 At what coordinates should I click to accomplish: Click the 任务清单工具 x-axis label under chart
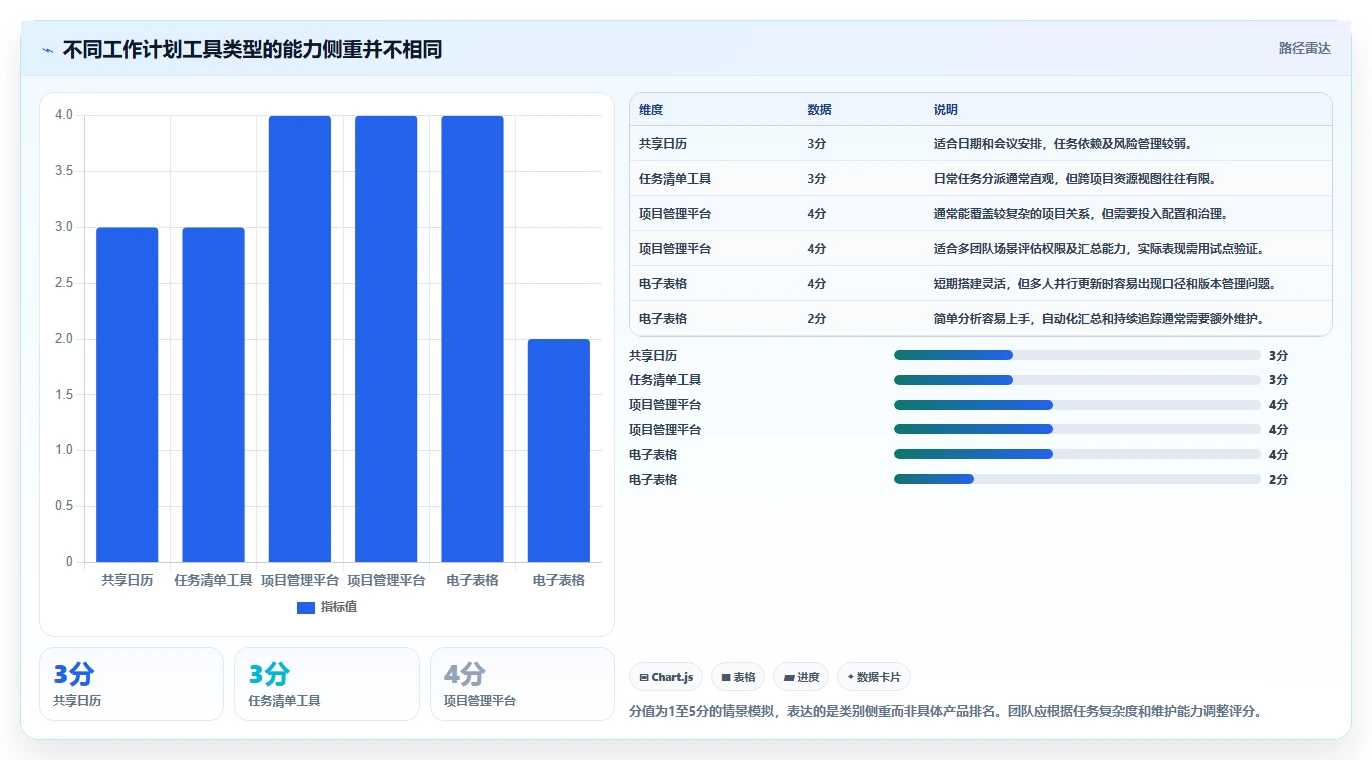tap(213, 580)
